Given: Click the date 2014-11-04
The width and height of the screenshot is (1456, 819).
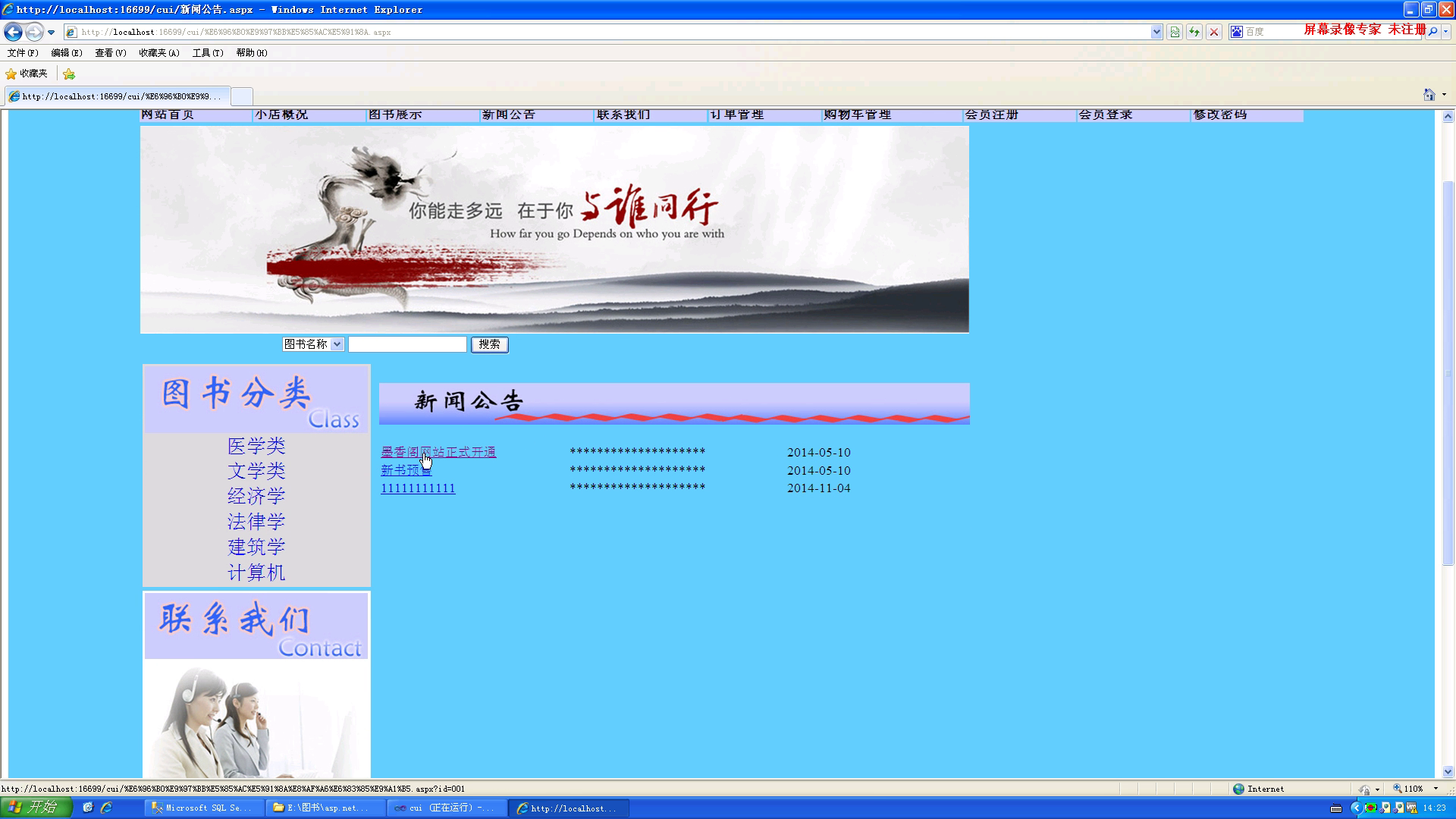Looking at the screenshot, I should (819, 488).
